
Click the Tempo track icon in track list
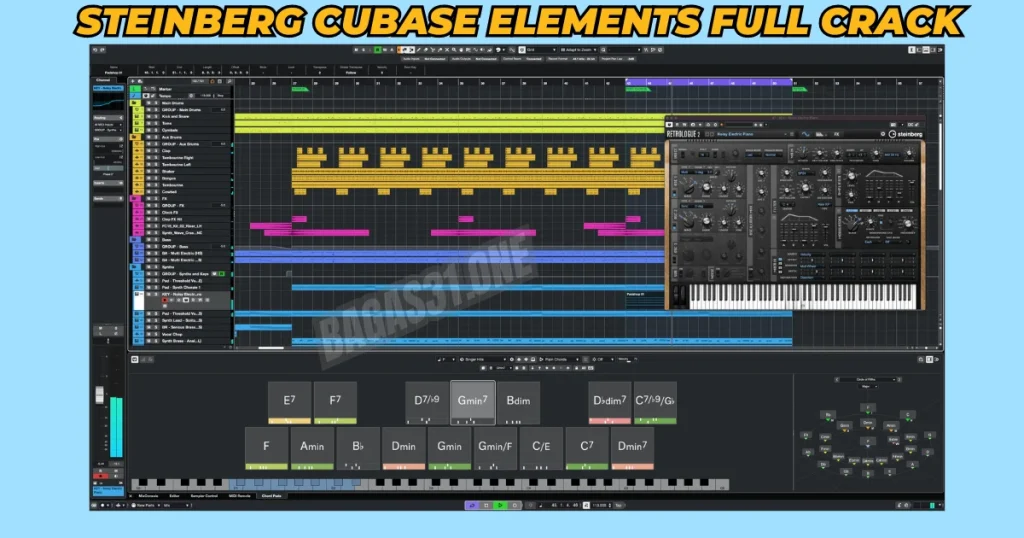click(x=135, y=96)
